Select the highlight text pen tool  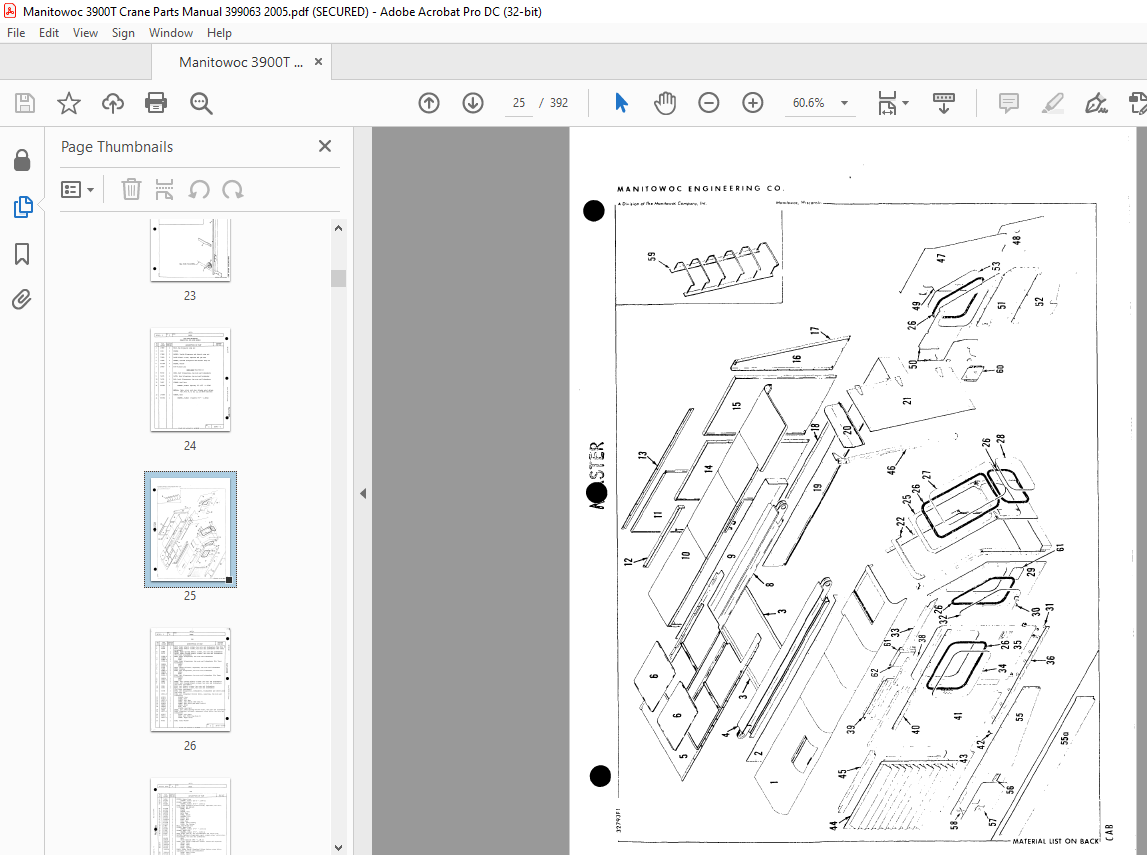tap(1053, 103)
